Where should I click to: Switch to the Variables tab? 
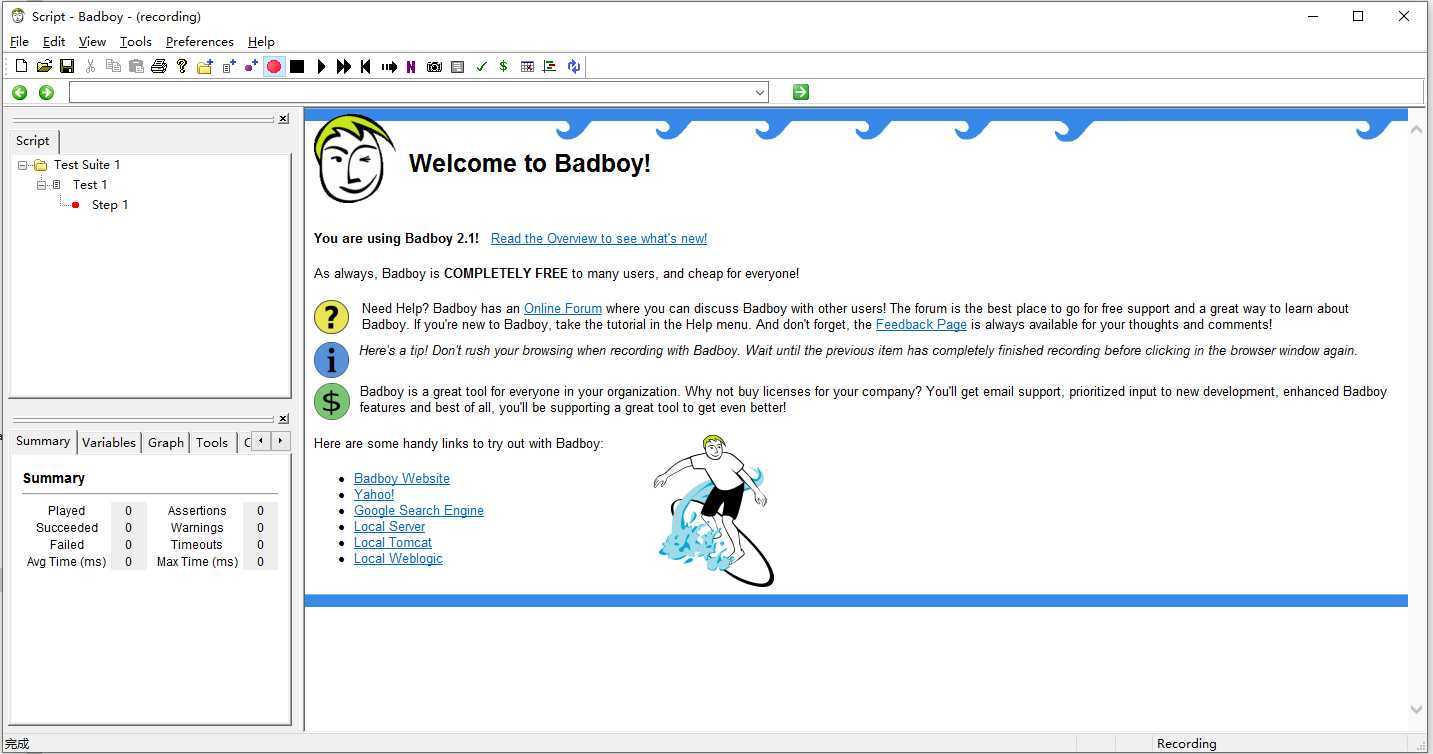tap(109, 442)
